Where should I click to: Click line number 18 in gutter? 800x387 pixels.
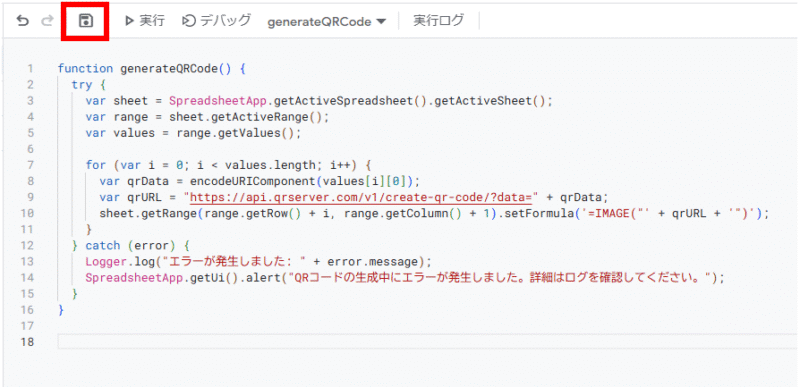click(28, 342)
